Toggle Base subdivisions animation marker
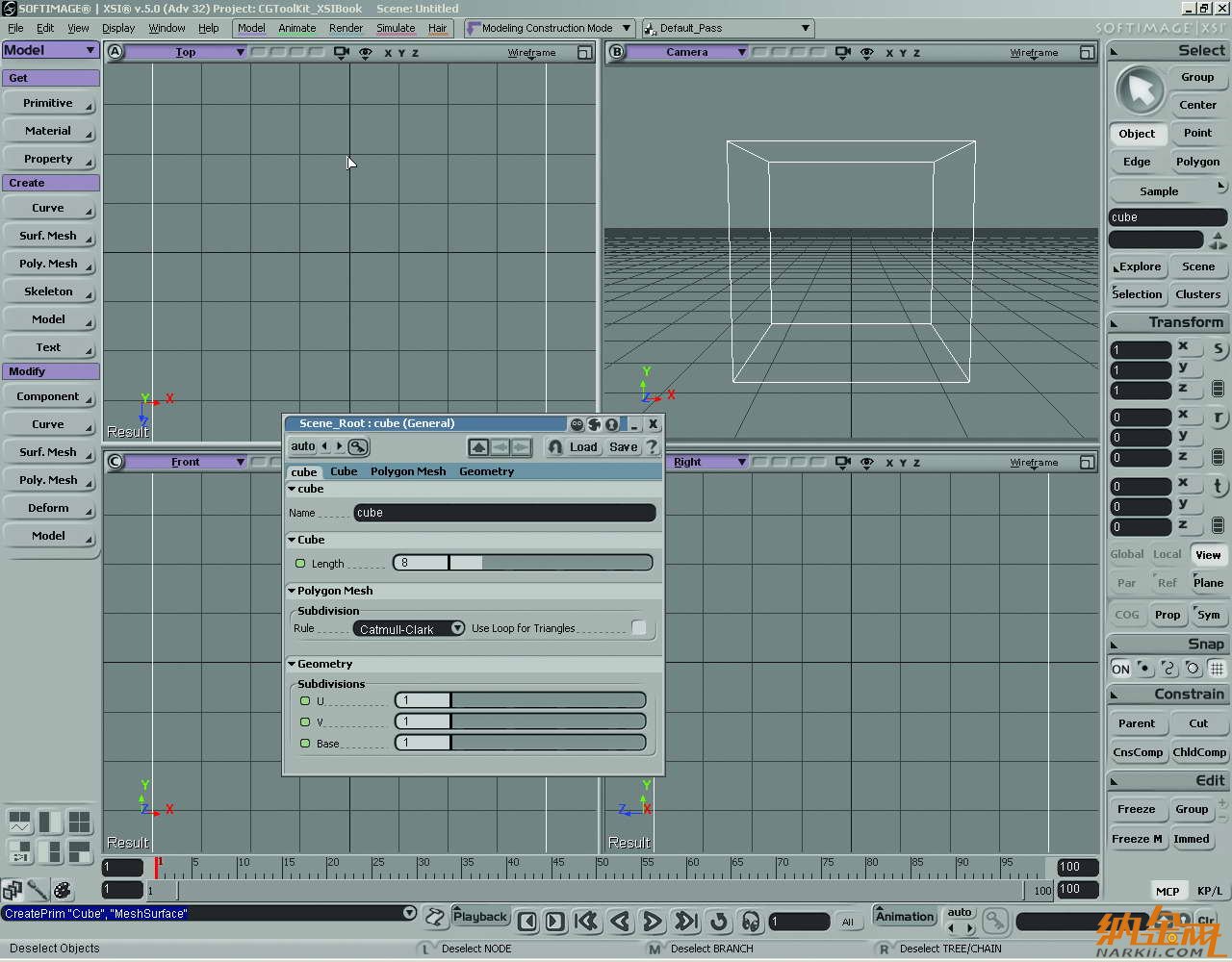The image size is (1232, 962). [x=305, y=743]
